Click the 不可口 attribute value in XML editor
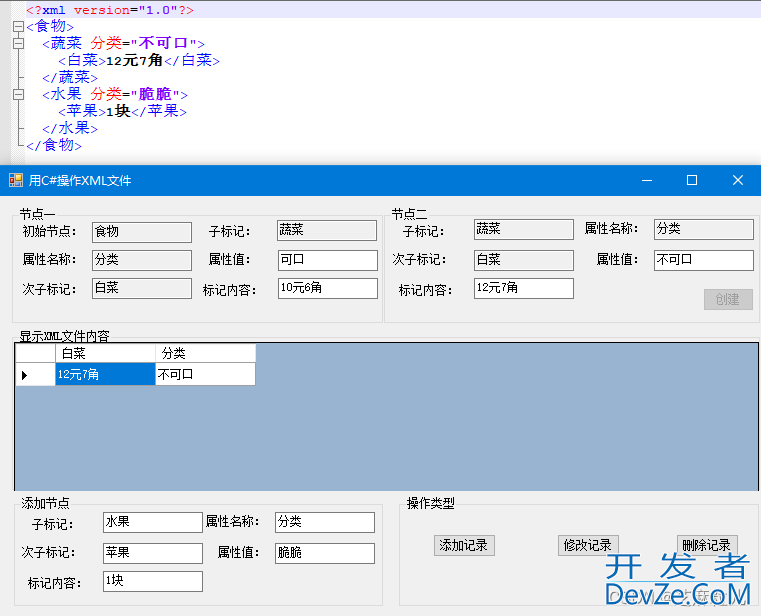The height and width of the screenshot is (616, 761). pos(163,43)
